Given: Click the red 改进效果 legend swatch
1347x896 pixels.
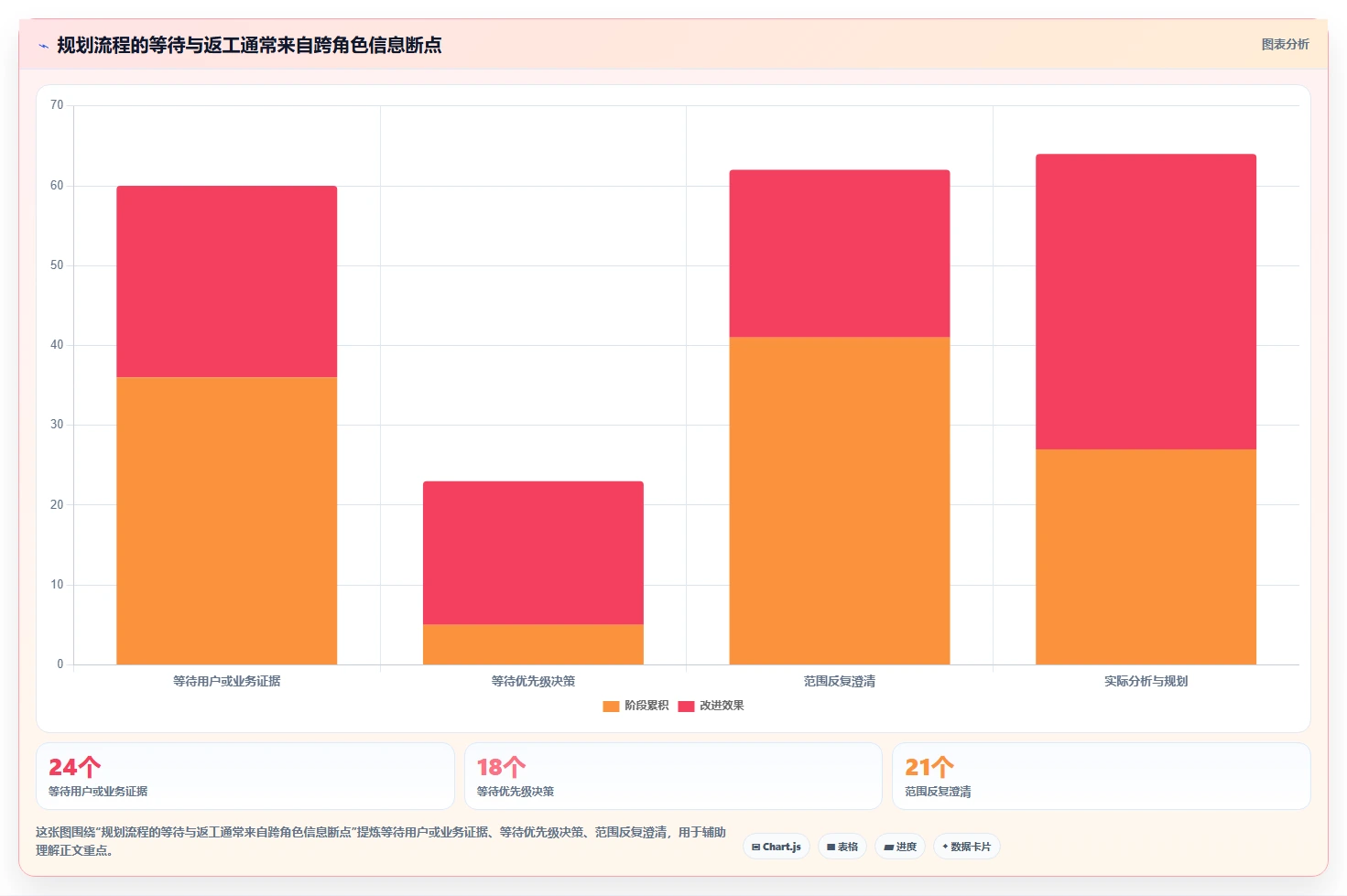Looking at the screenshot, I should 686,706.
